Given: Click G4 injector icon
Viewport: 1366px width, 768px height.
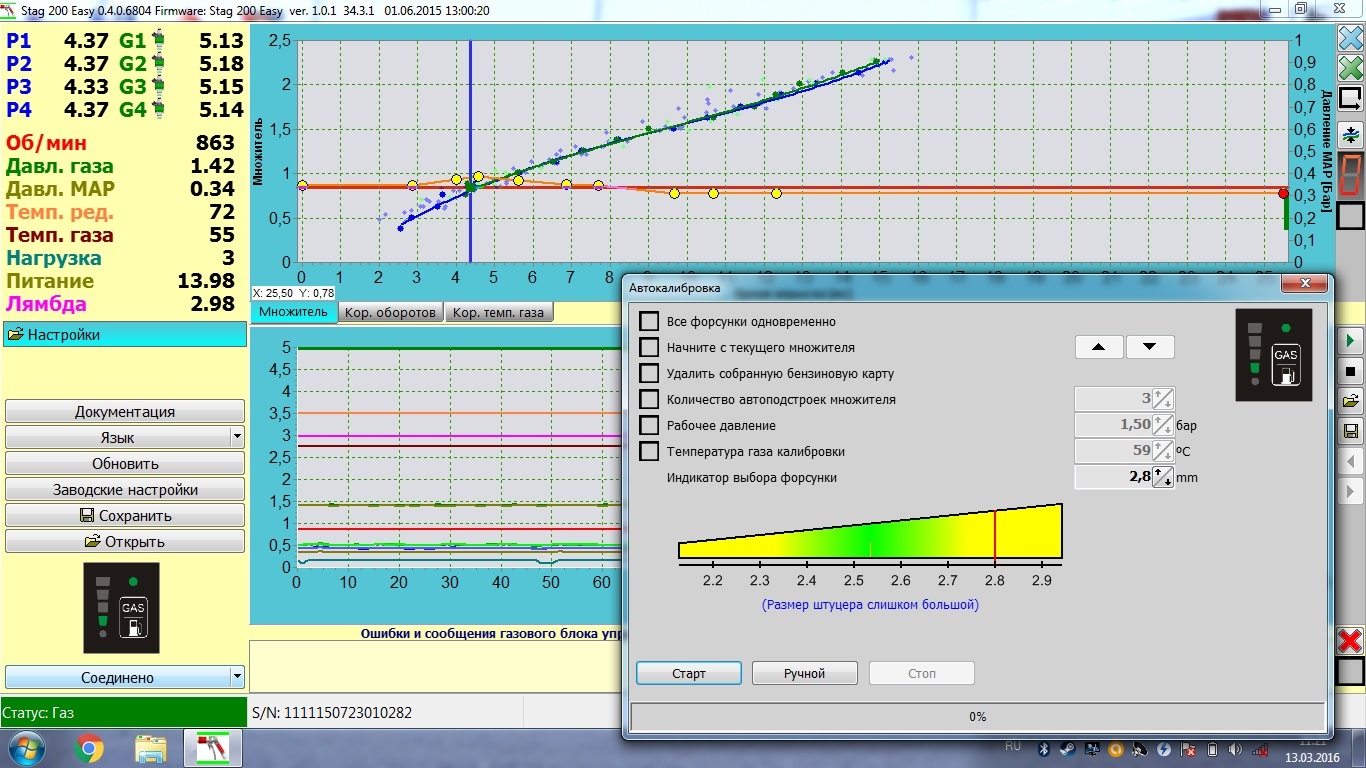Looking at the screenshot, I should tap(157, 110).
